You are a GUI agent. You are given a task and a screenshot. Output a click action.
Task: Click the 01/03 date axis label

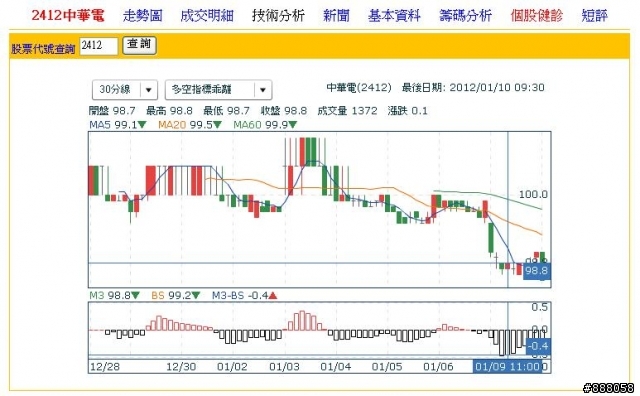[284, 367]
